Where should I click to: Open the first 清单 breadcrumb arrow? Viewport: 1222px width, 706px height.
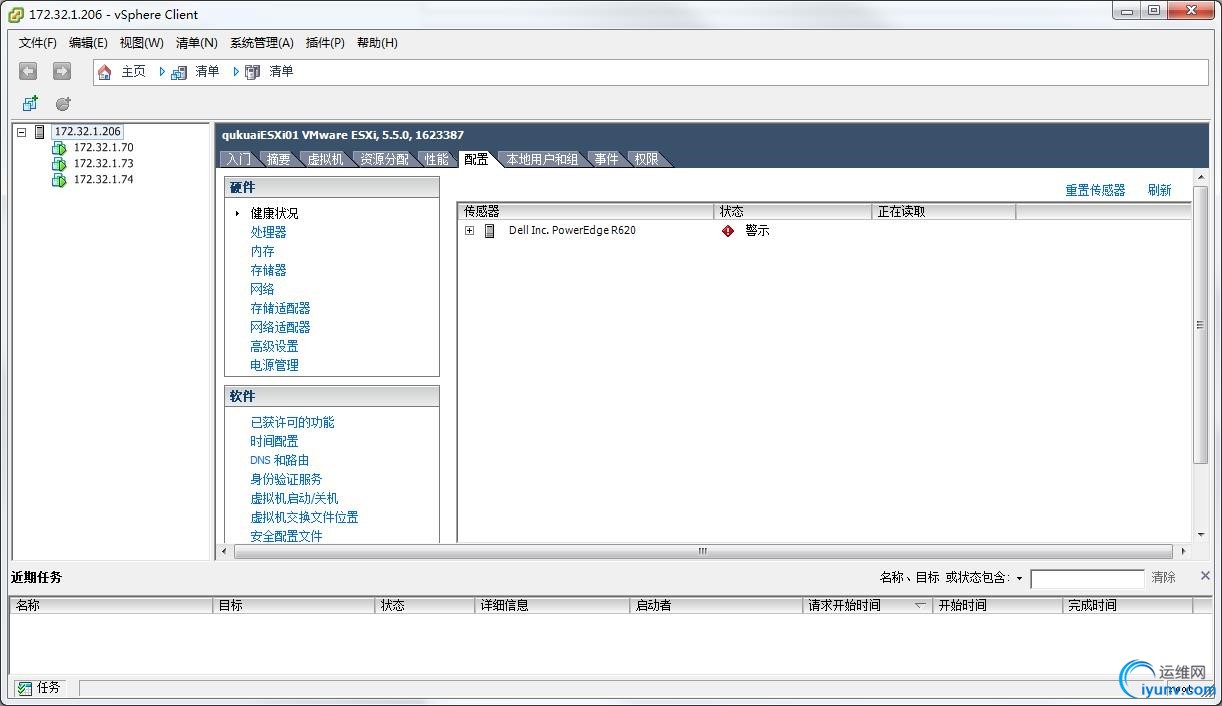(x=162, y=72)
